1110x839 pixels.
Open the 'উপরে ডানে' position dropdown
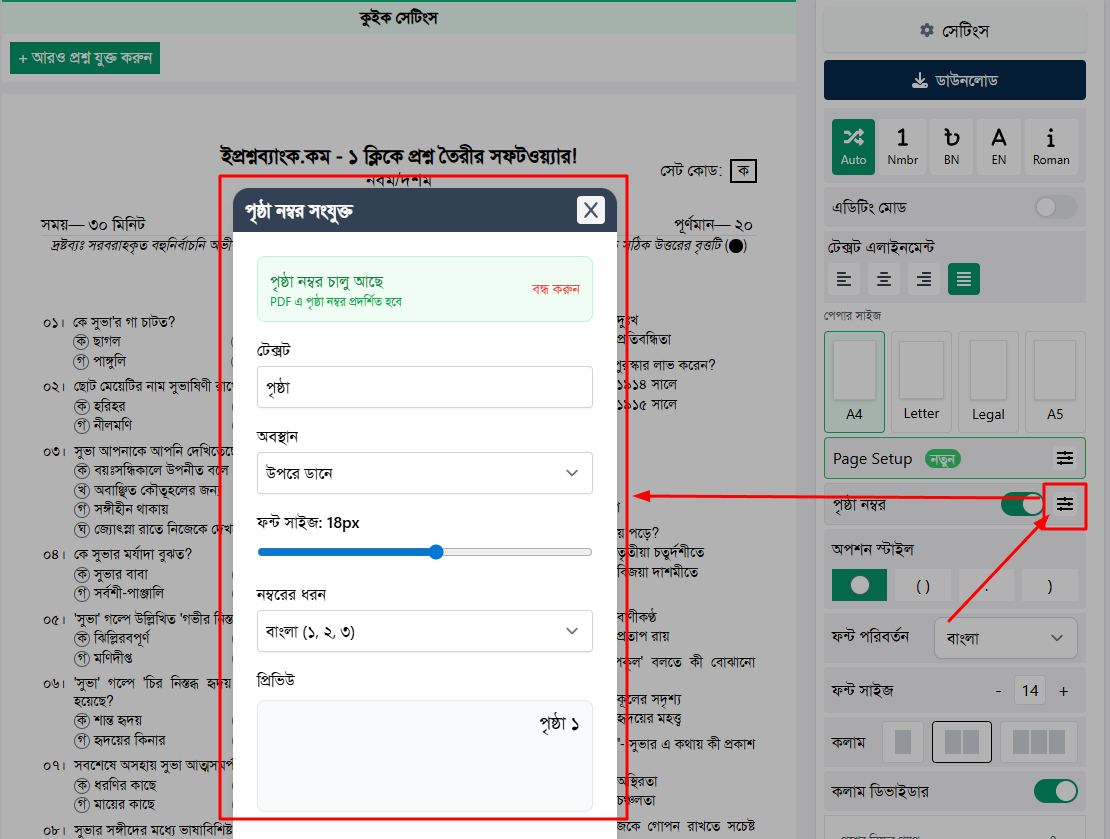click(425, 473)
